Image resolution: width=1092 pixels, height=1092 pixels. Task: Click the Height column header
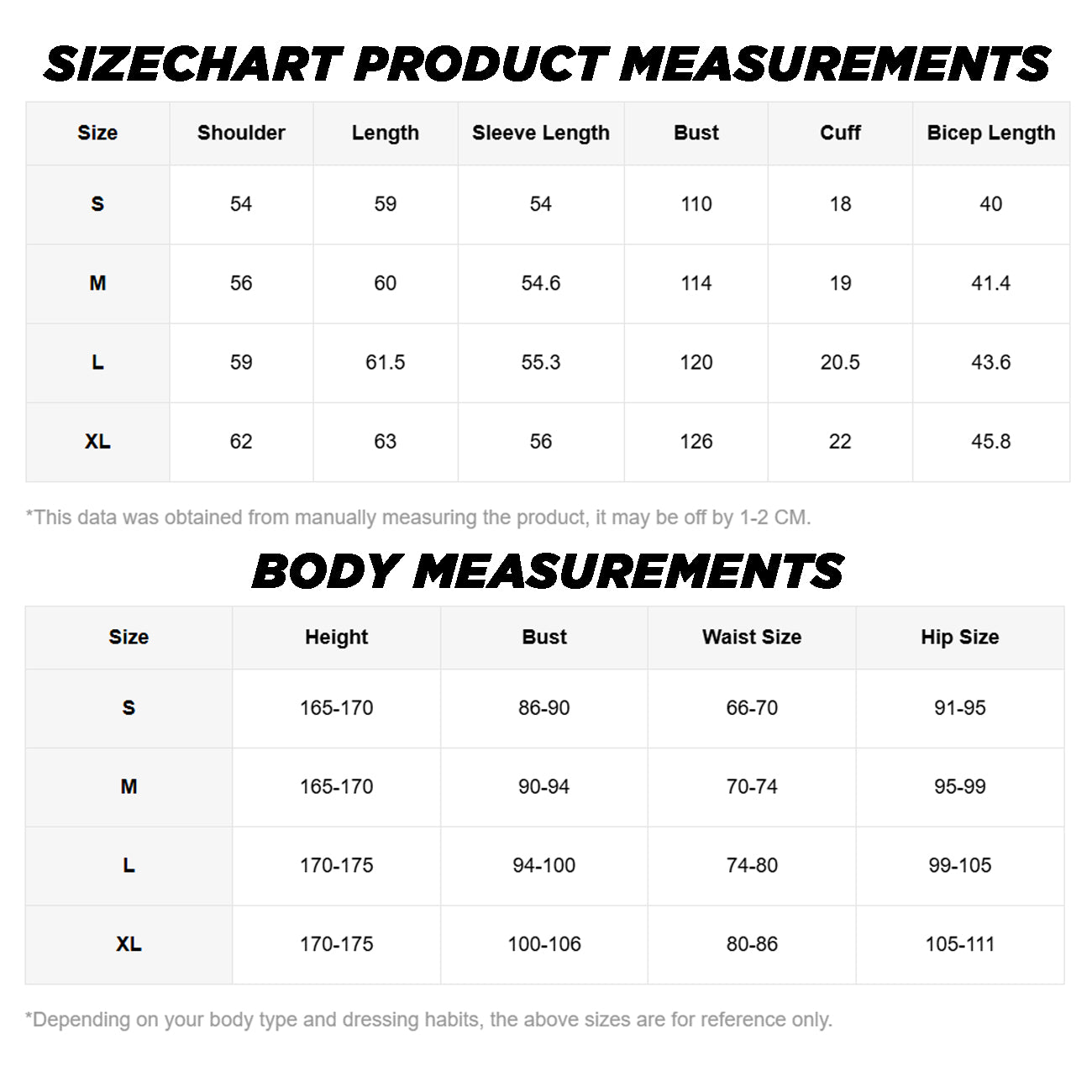coord(336,637)
